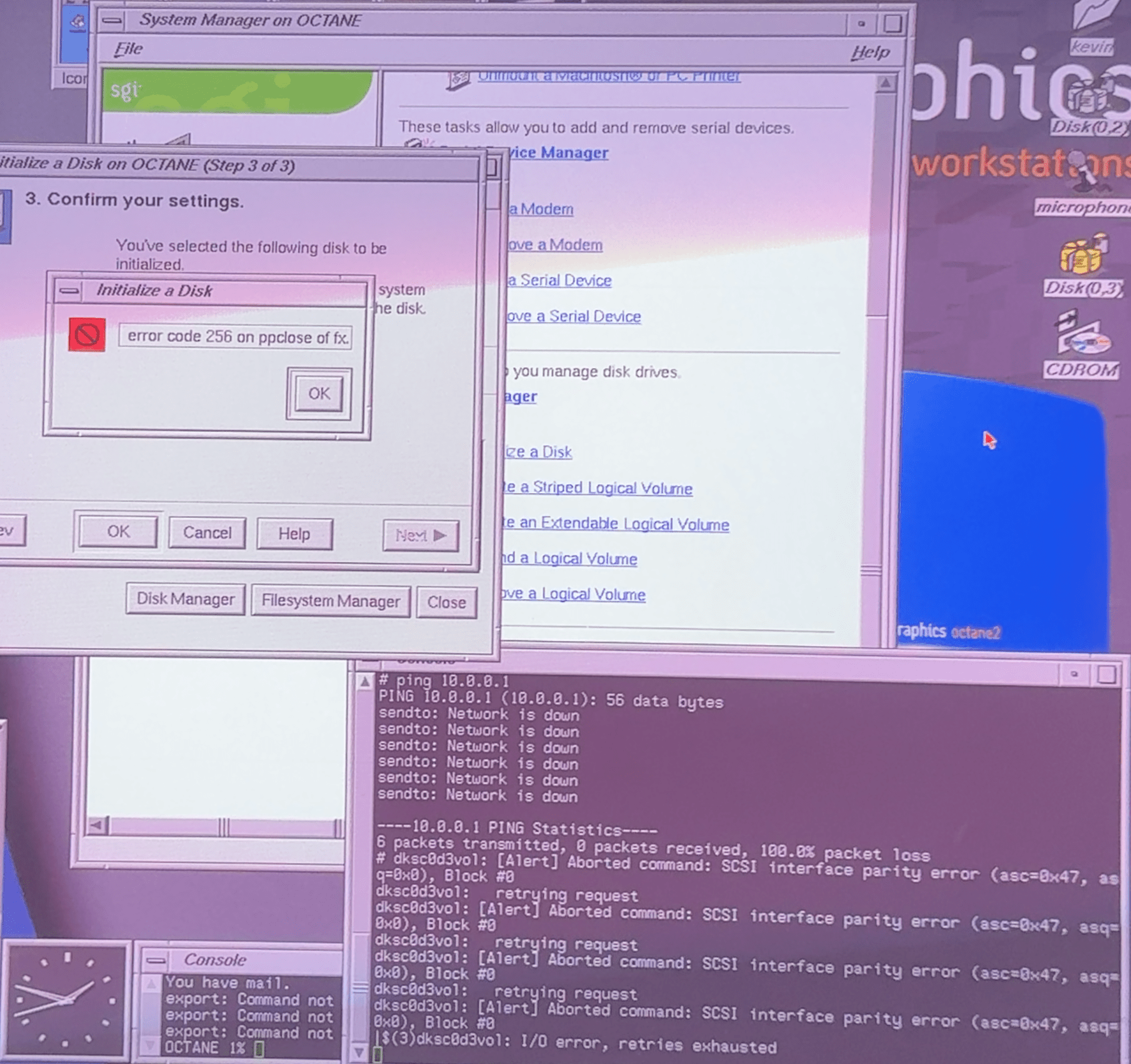Click the 'error code 256 on ppclose' text

(237, 337)
